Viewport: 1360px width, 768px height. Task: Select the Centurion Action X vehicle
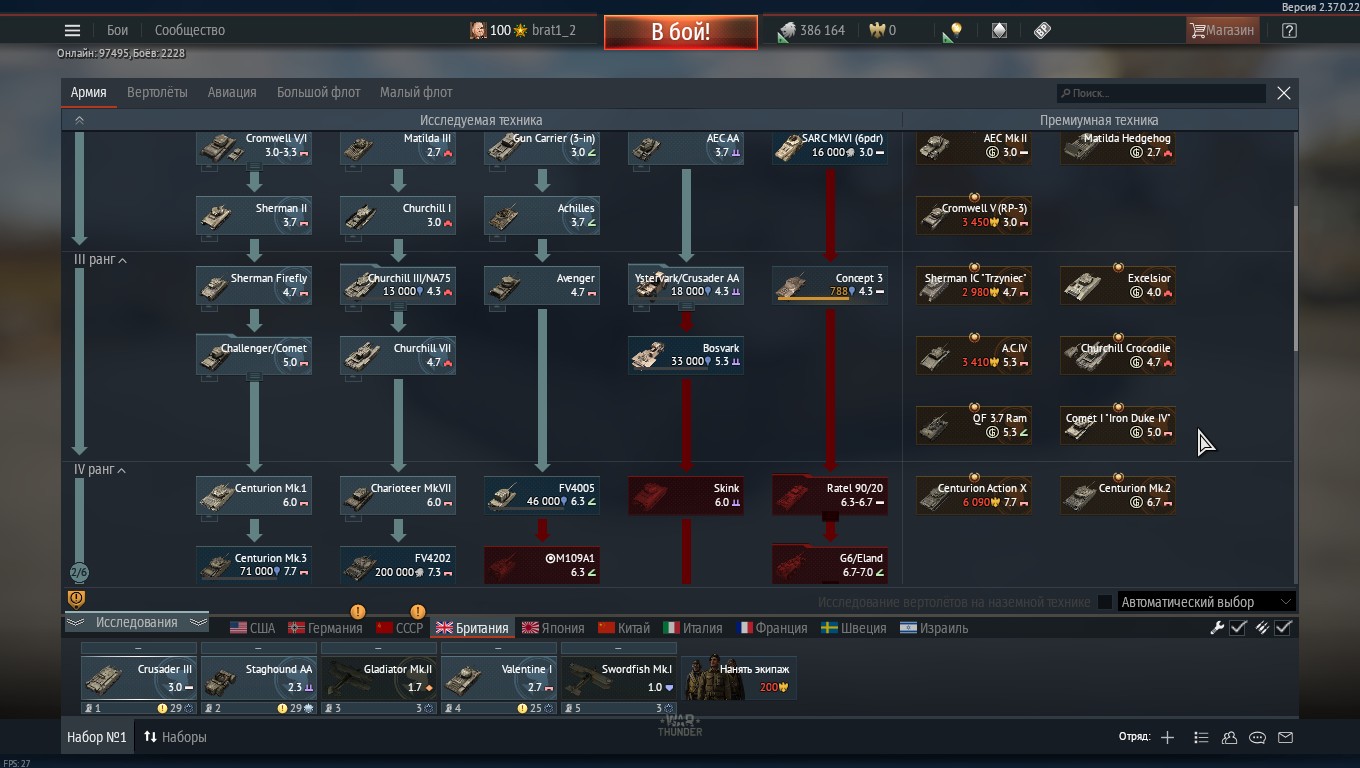click(x=974, y=495)
